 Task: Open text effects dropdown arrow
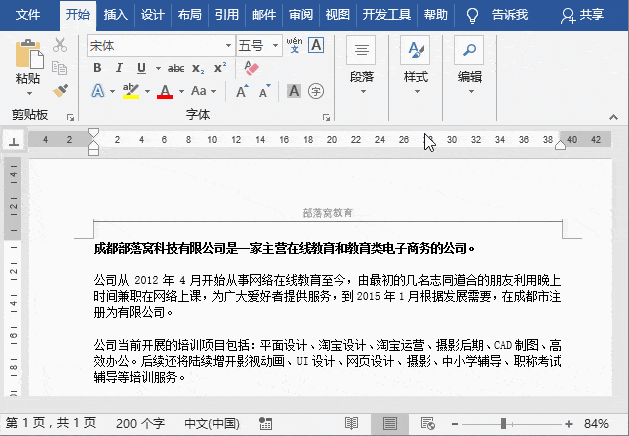pyautogui.click(x=112, y=91)
